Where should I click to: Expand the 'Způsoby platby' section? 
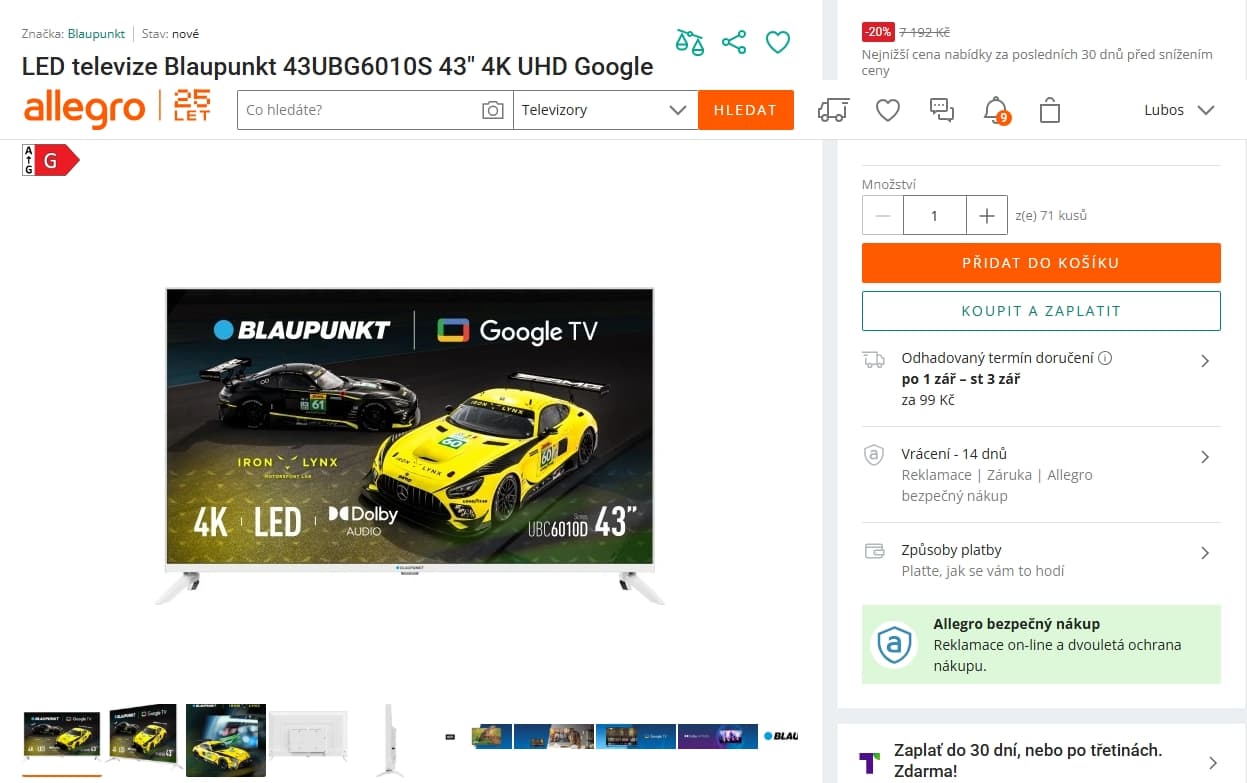[1205, 553]
